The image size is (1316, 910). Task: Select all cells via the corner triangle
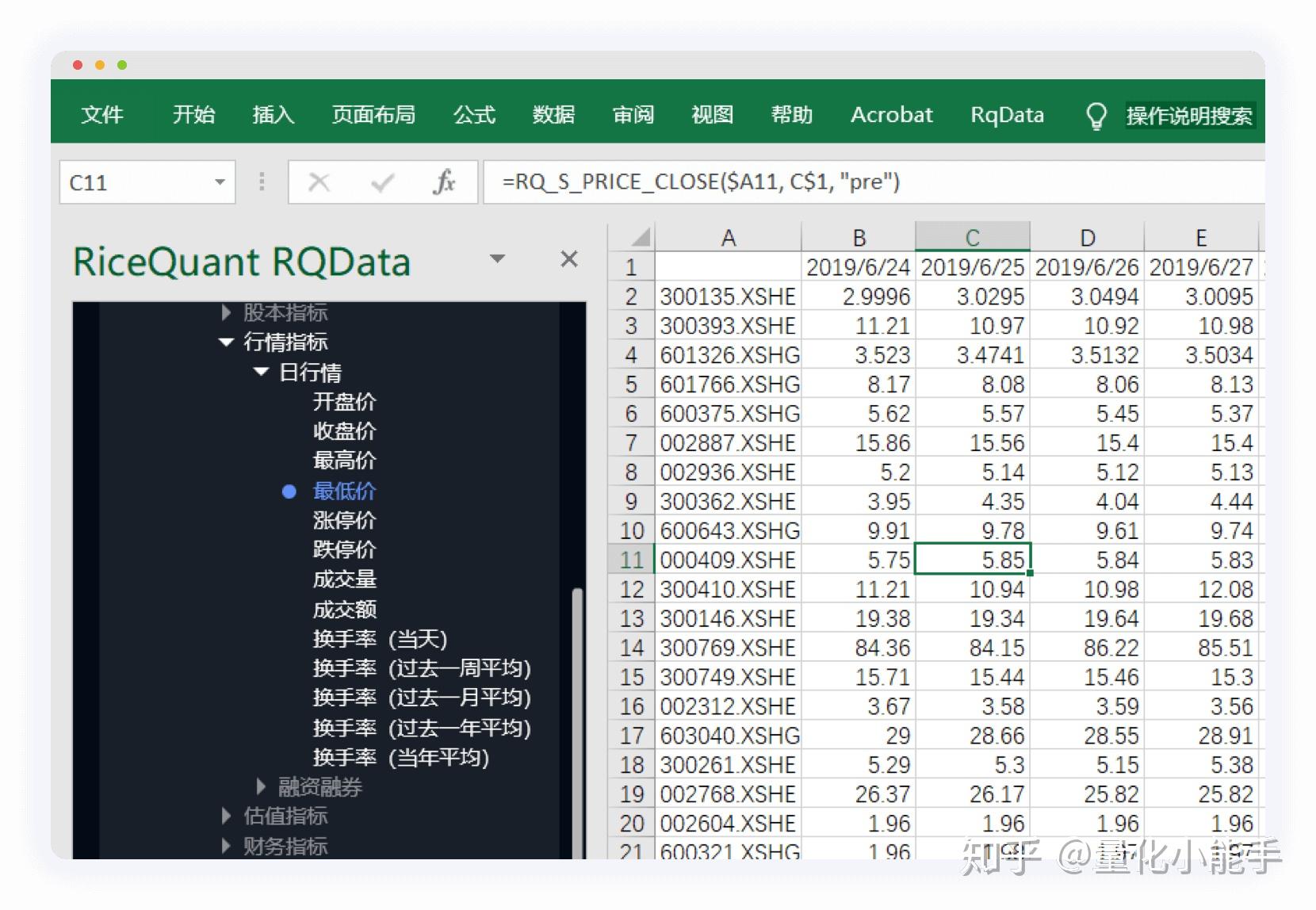(640, 236)
